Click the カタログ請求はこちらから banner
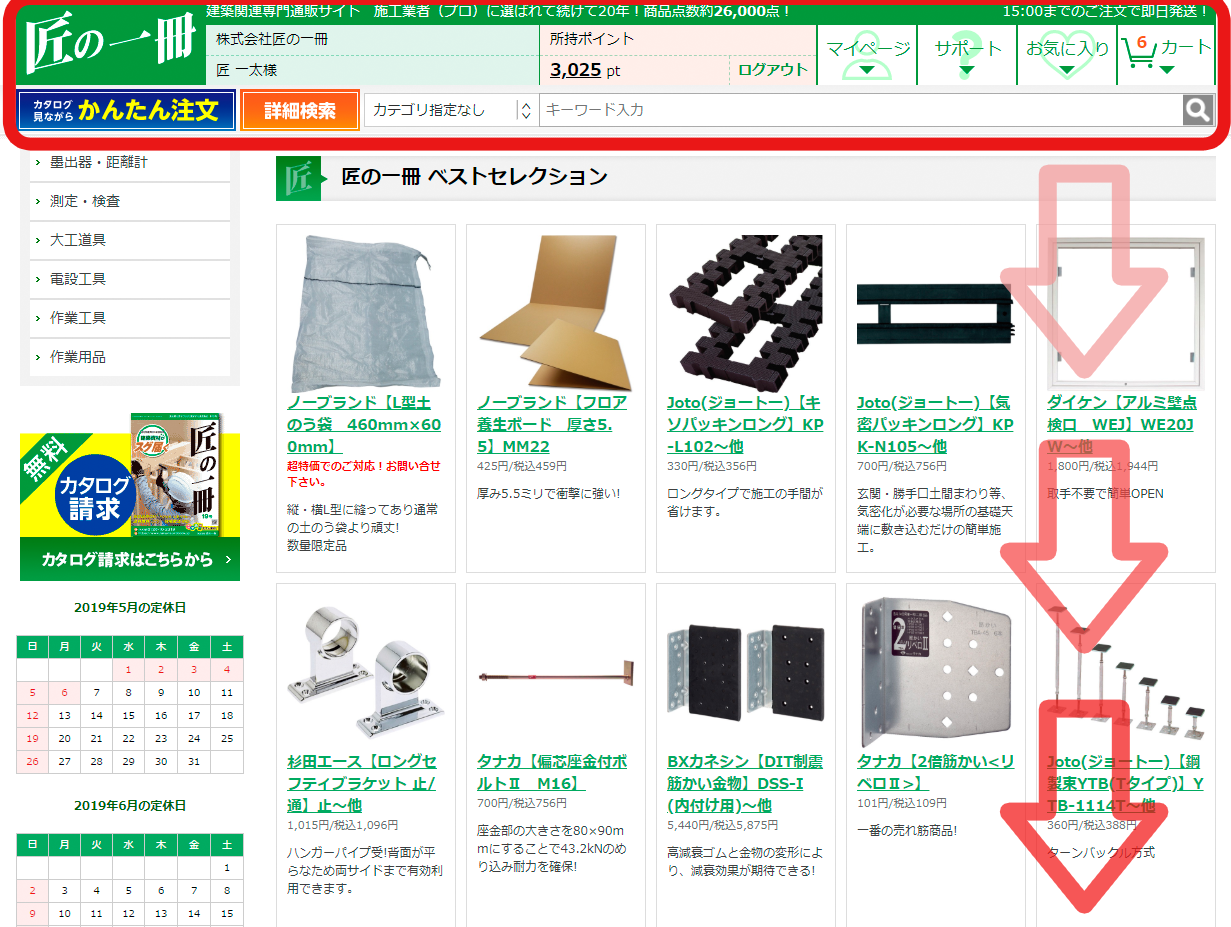Viewport: 1231px width, 927px height. coord(130,559)
